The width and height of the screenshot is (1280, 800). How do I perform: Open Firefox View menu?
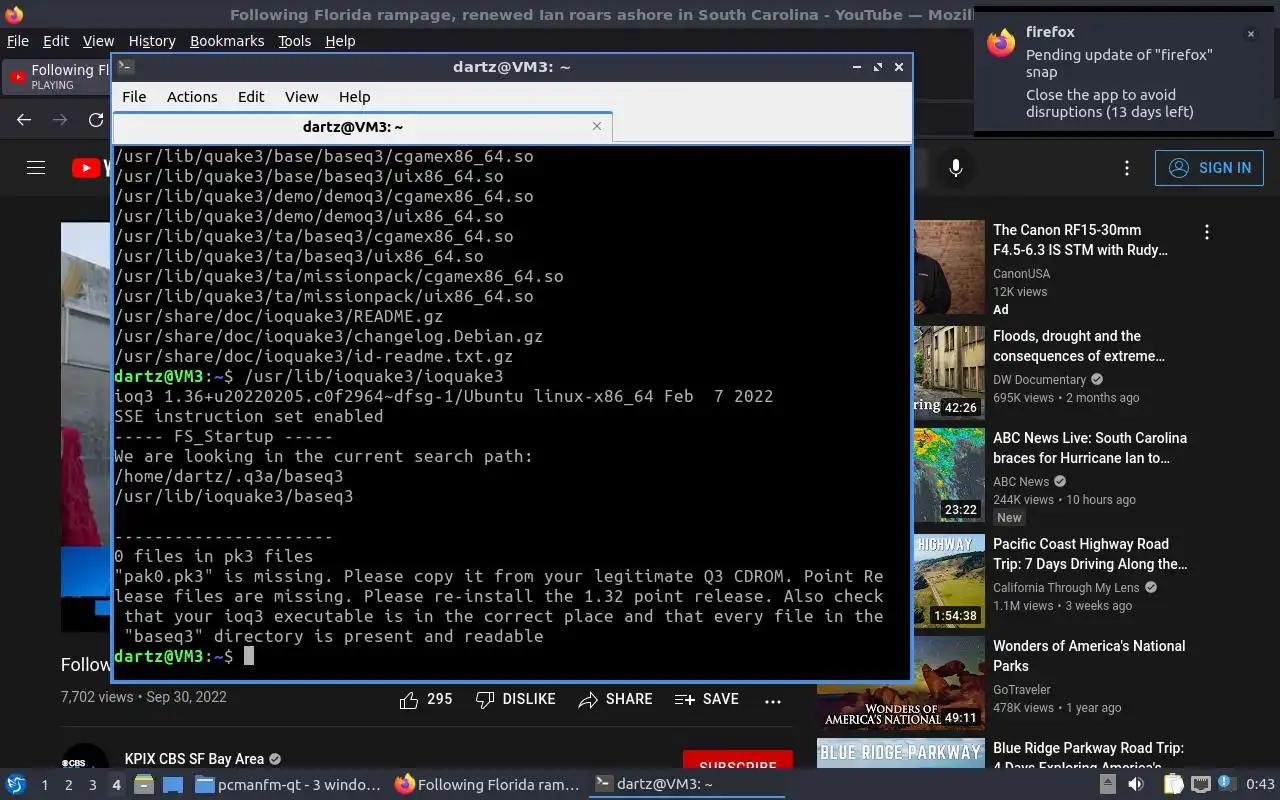click(98, 41)
